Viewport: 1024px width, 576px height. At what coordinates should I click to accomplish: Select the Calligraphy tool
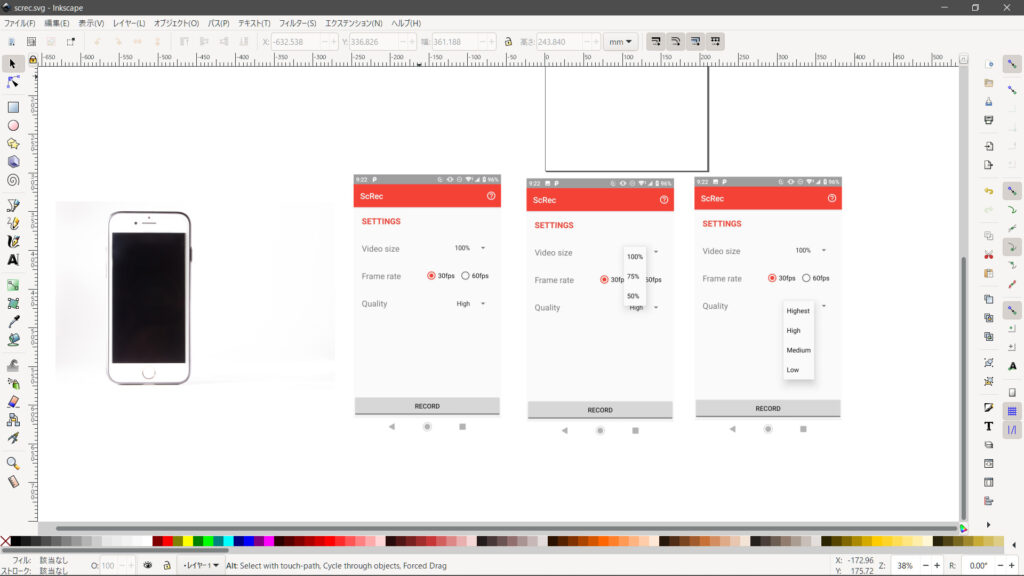click(12, 242)
